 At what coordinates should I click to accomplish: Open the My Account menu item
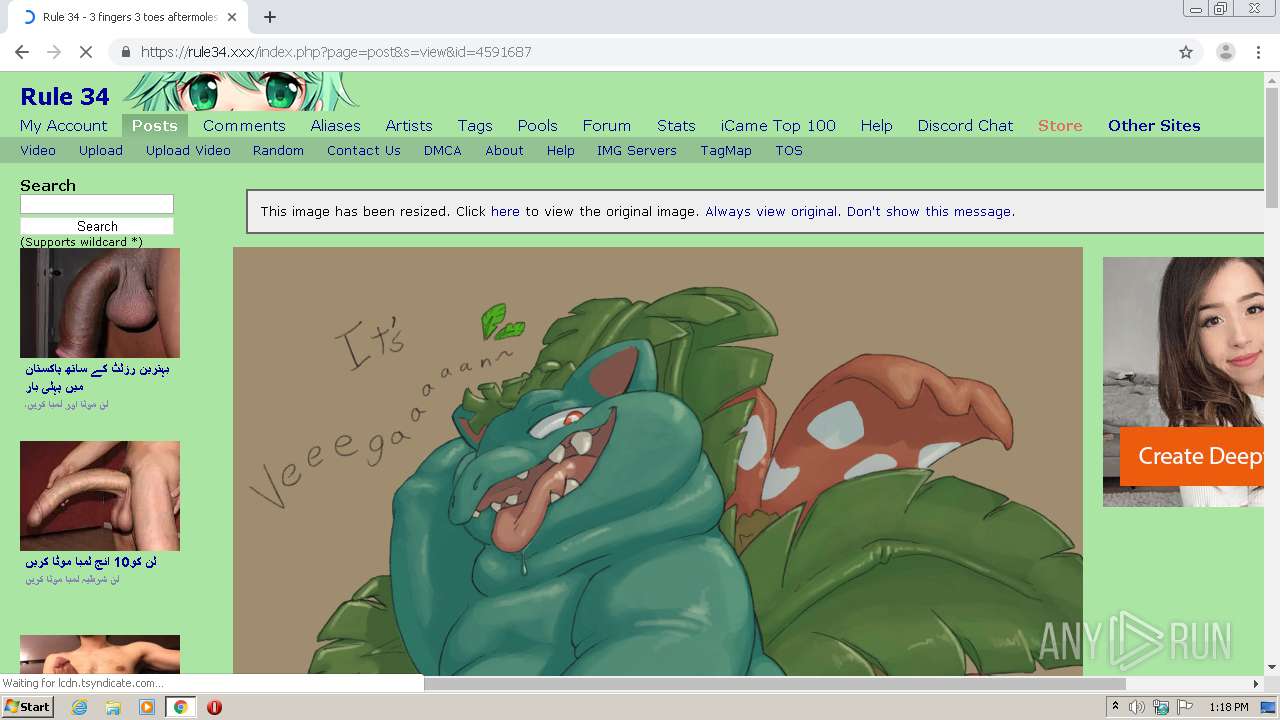point(63,125)
